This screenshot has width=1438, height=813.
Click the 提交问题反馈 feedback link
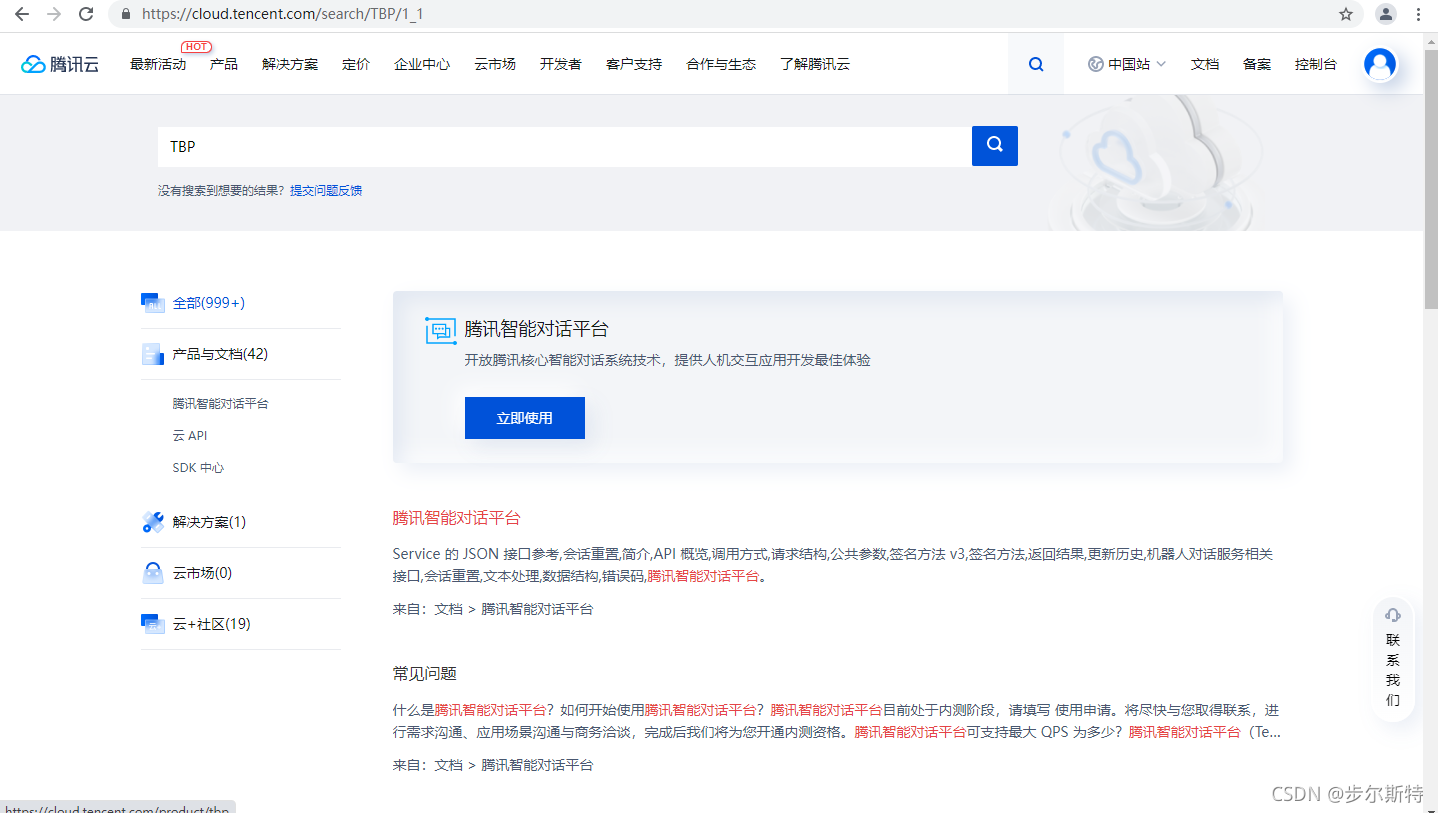(326, 190)
